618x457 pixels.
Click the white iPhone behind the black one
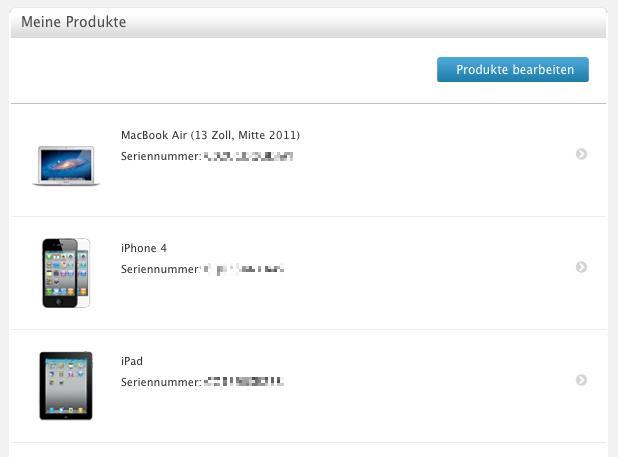(84, 273)
